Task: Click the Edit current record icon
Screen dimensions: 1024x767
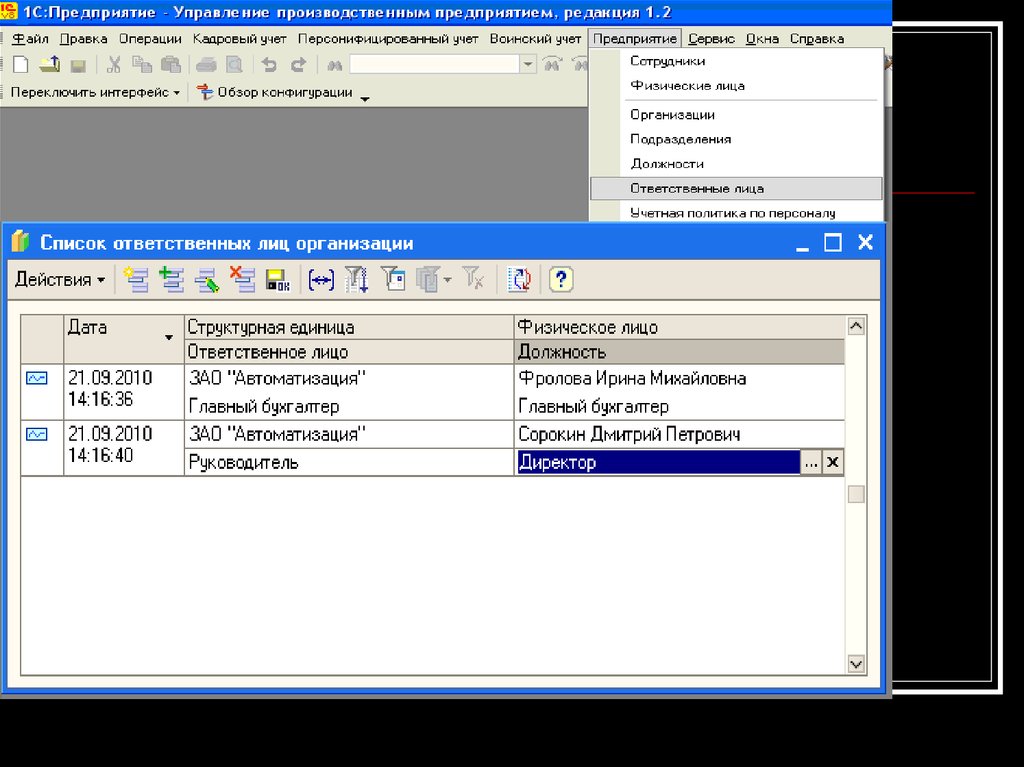Action: click(206, 280)
